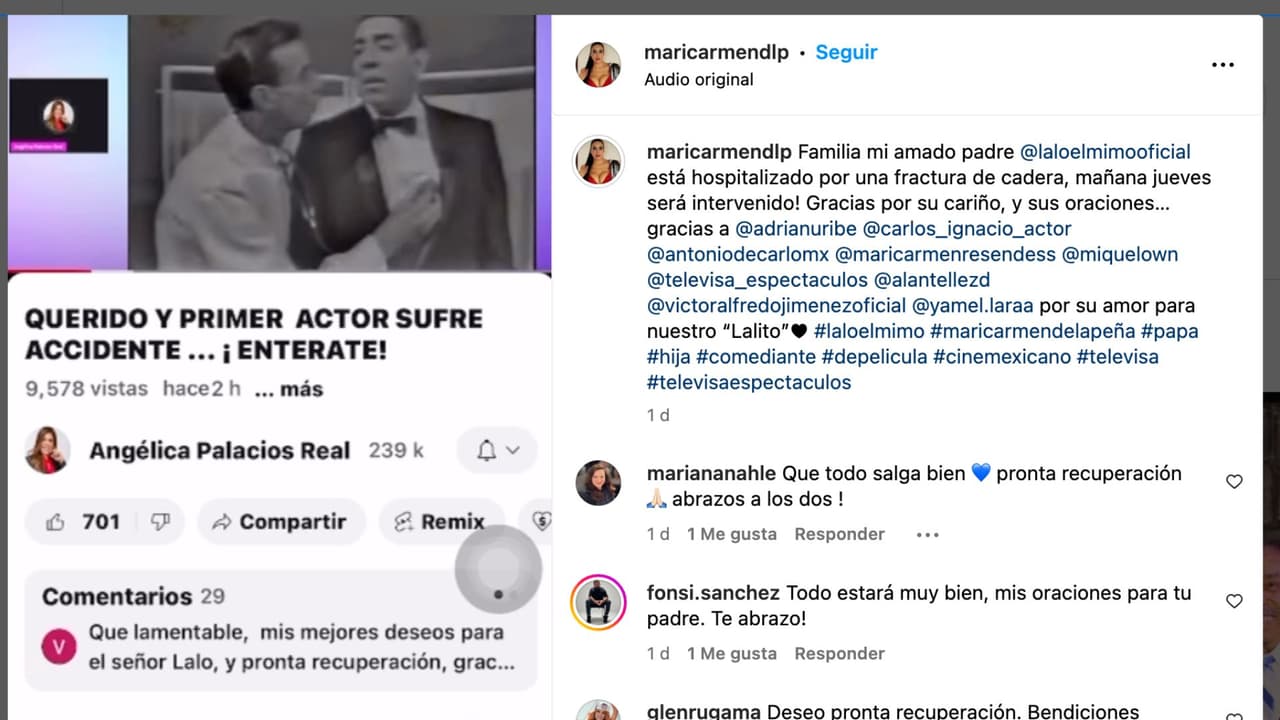
Task: Expand the notification bell dropdown
Action: coord(497,450)
